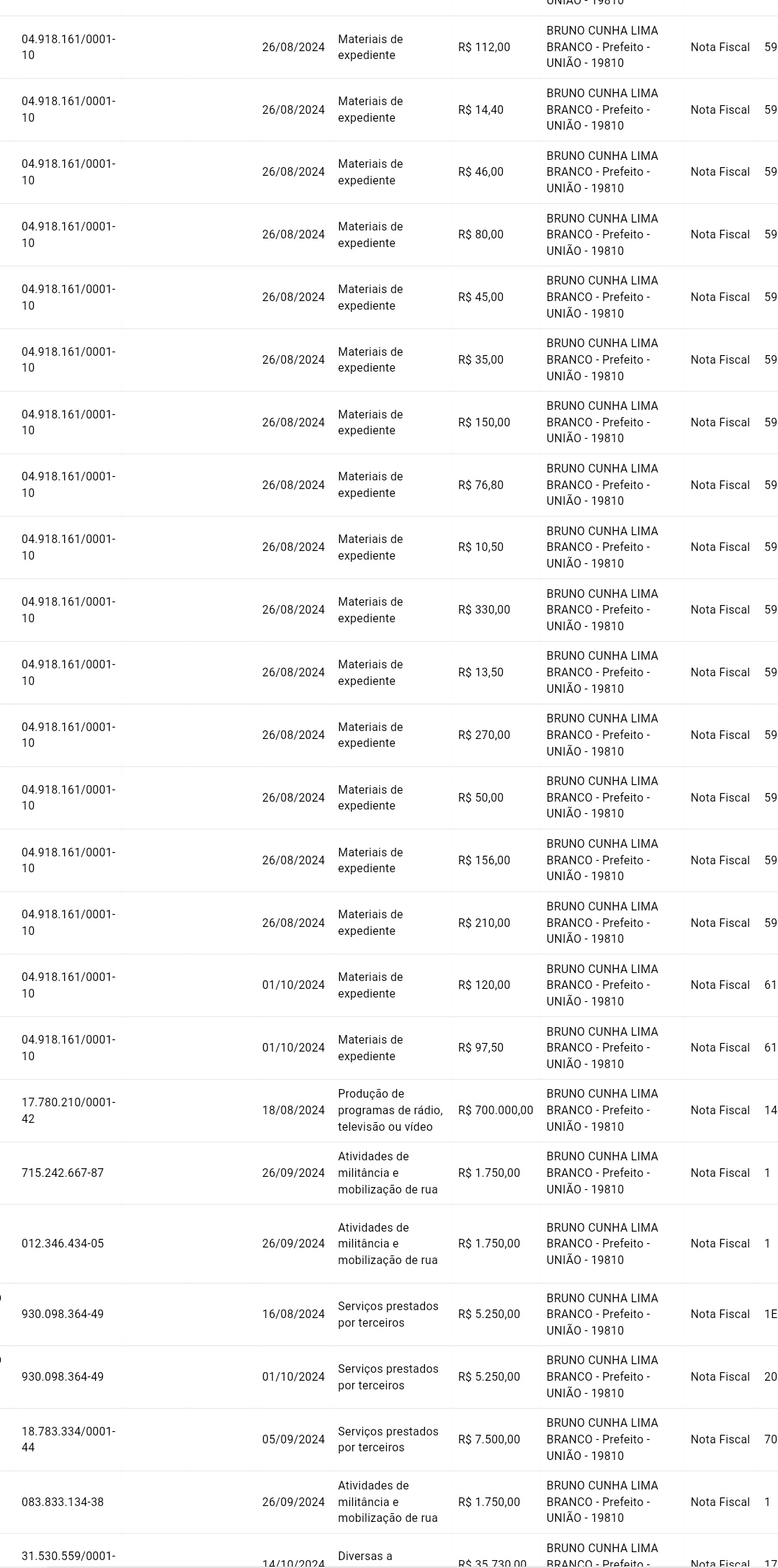Select the CPF 012.346.434-05 row
Image resolution: width=778 pixels, height=1568 pixels.
pos(63,1243)
